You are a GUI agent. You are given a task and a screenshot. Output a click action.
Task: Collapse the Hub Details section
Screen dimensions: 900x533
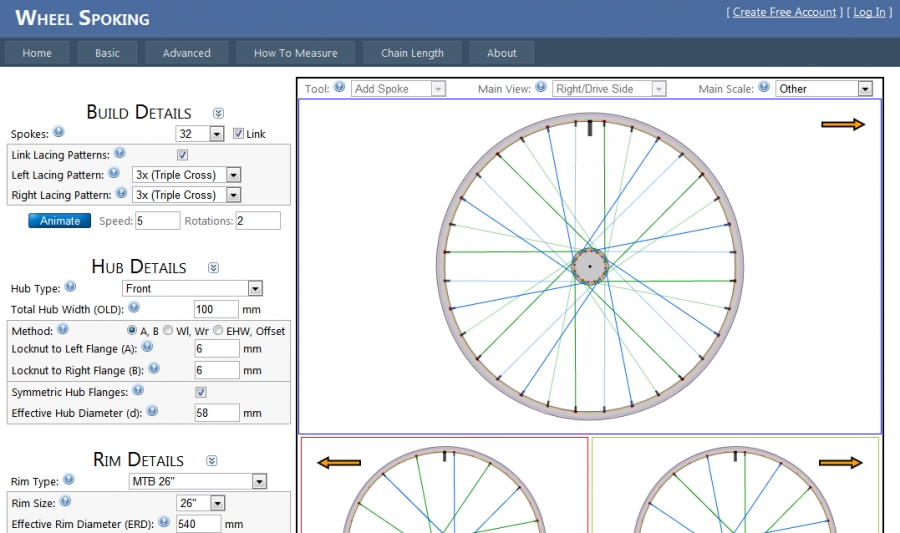pos(214,268)
